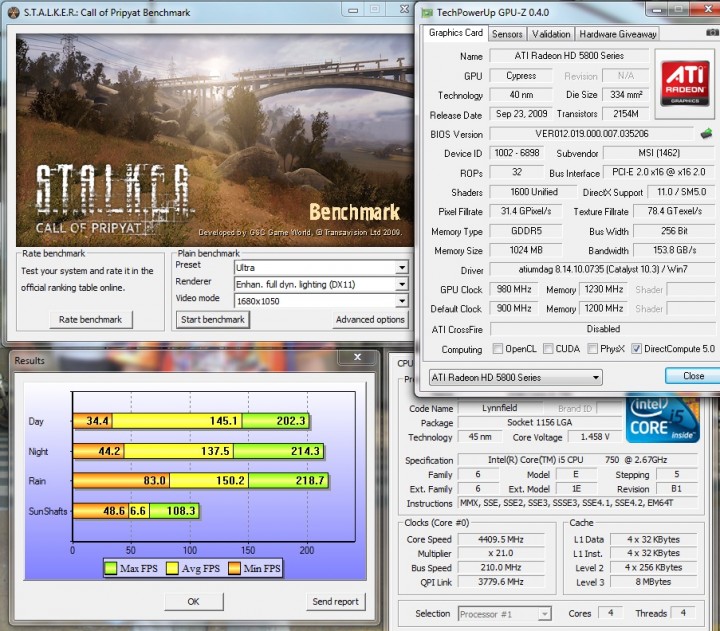Switch to the Hardware Giveaway tab
The height and width of the screenshot is (631, 720).
click(x=618, y=34)
